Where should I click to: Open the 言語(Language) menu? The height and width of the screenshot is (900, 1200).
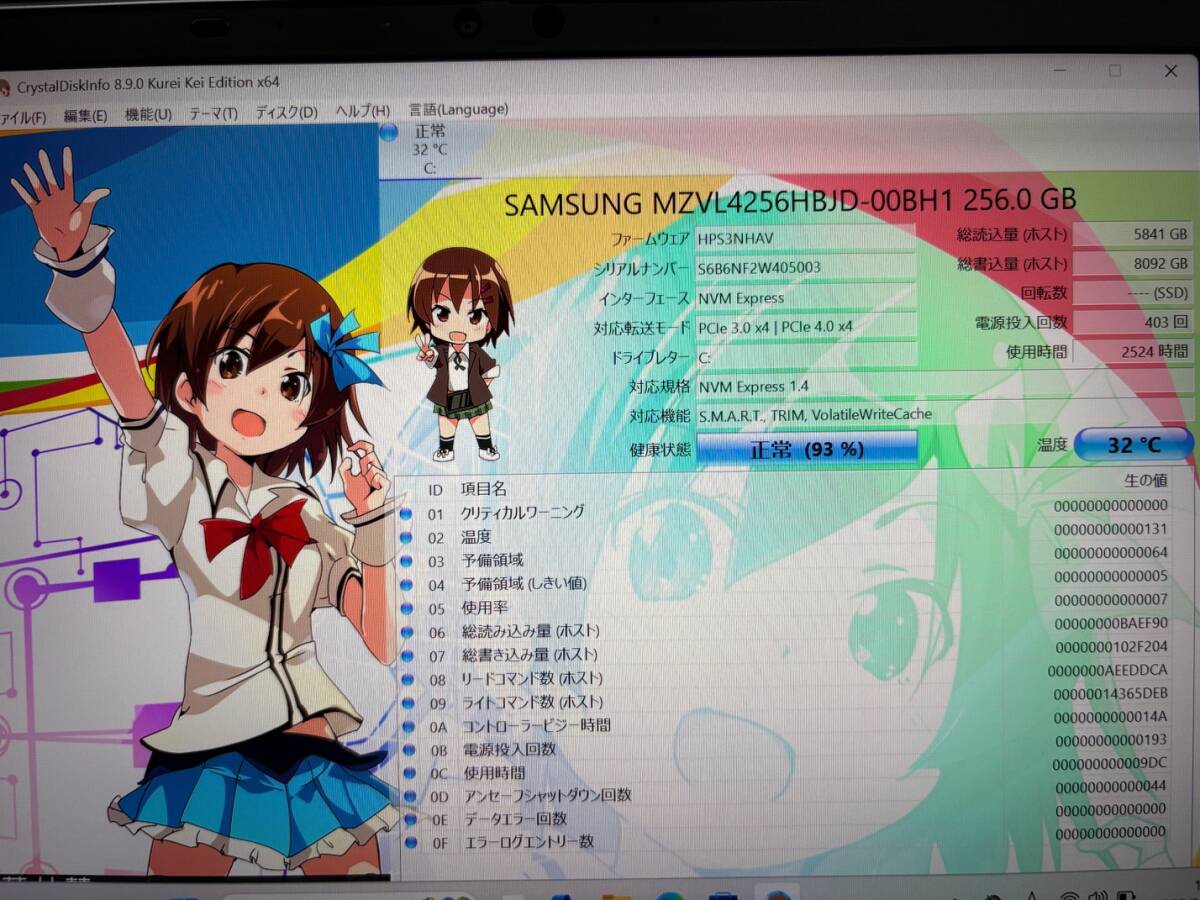point(458,109)
